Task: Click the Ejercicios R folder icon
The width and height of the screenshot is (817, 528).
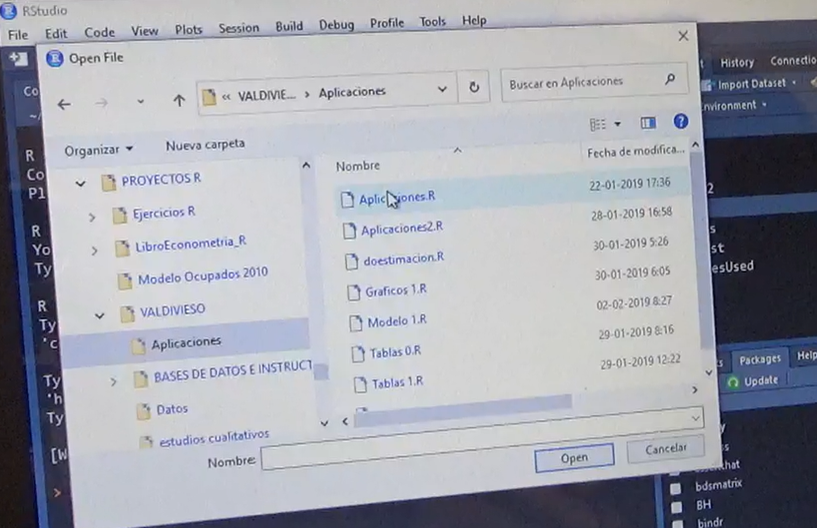Action: (x=119, y=215)
